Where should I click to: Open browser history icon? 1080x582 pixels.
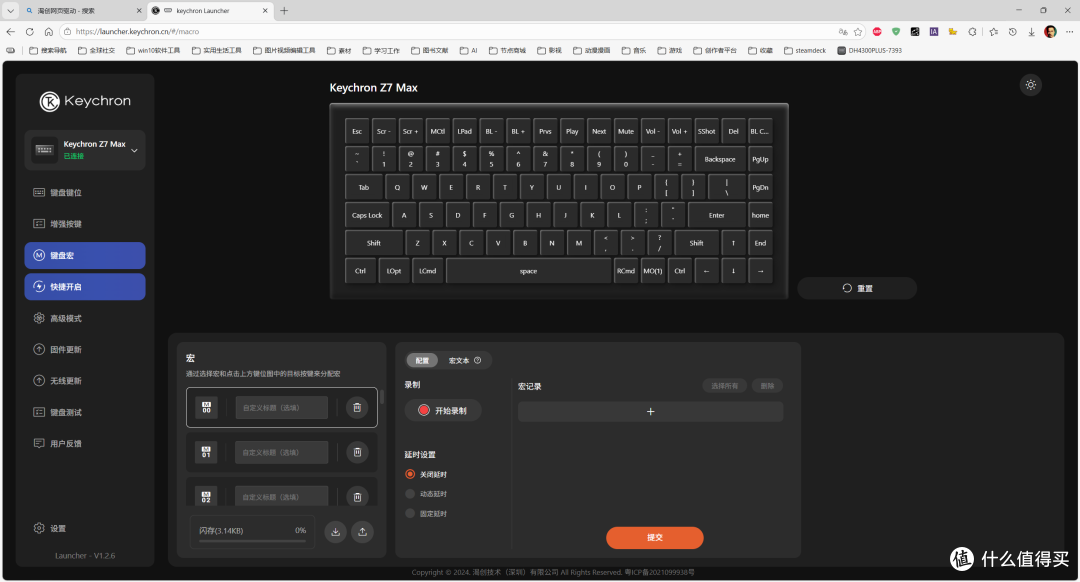click(x=1012, y=32)
